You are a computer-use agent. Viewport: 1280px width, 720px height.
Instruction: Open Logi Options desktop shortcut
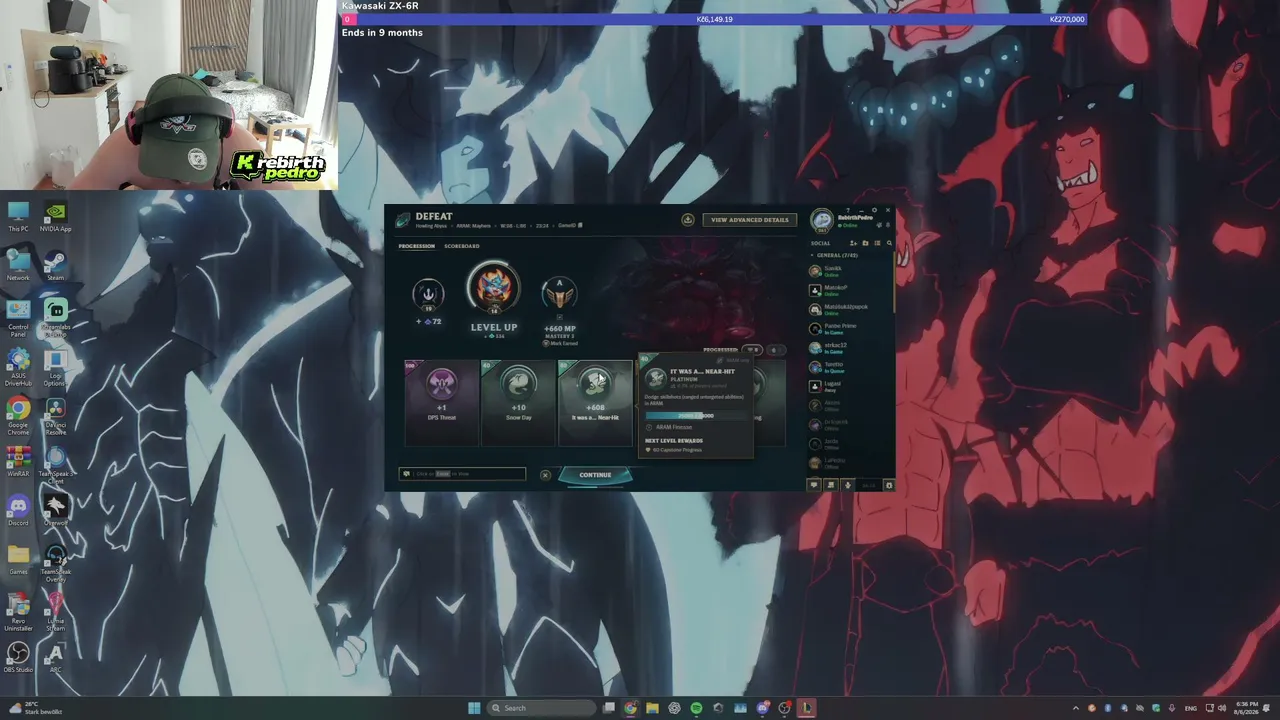click(x=55, y=367)
